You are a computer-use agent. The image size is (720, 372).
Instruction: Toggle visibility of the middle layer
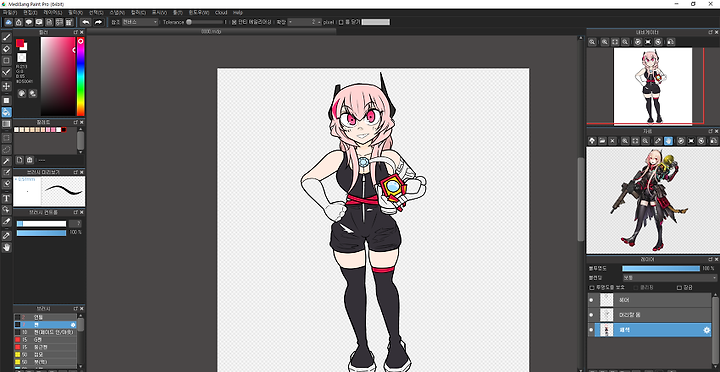[x=591, y=315]
